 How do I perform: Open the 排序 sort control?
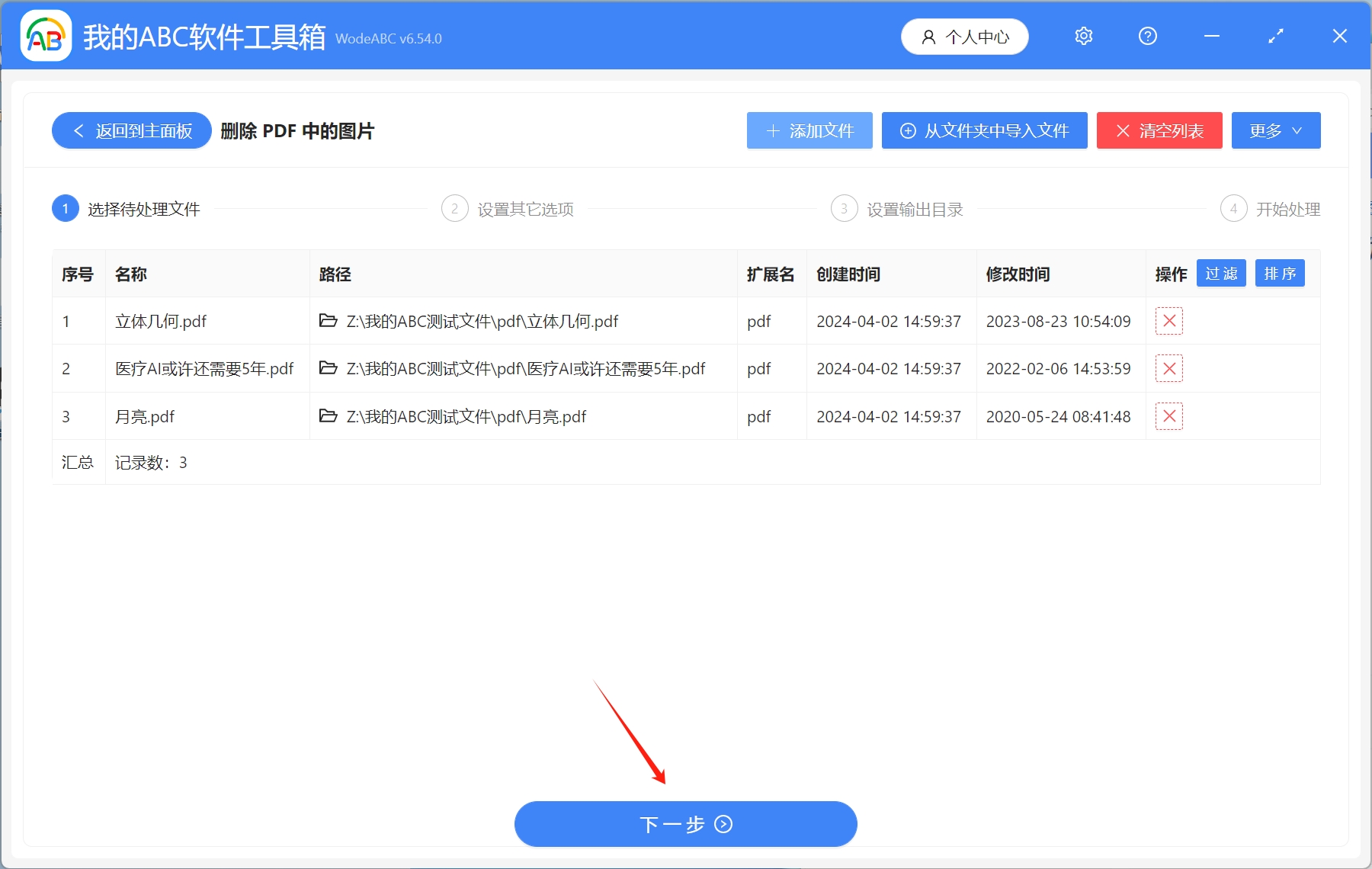[x=1280, y=273]
